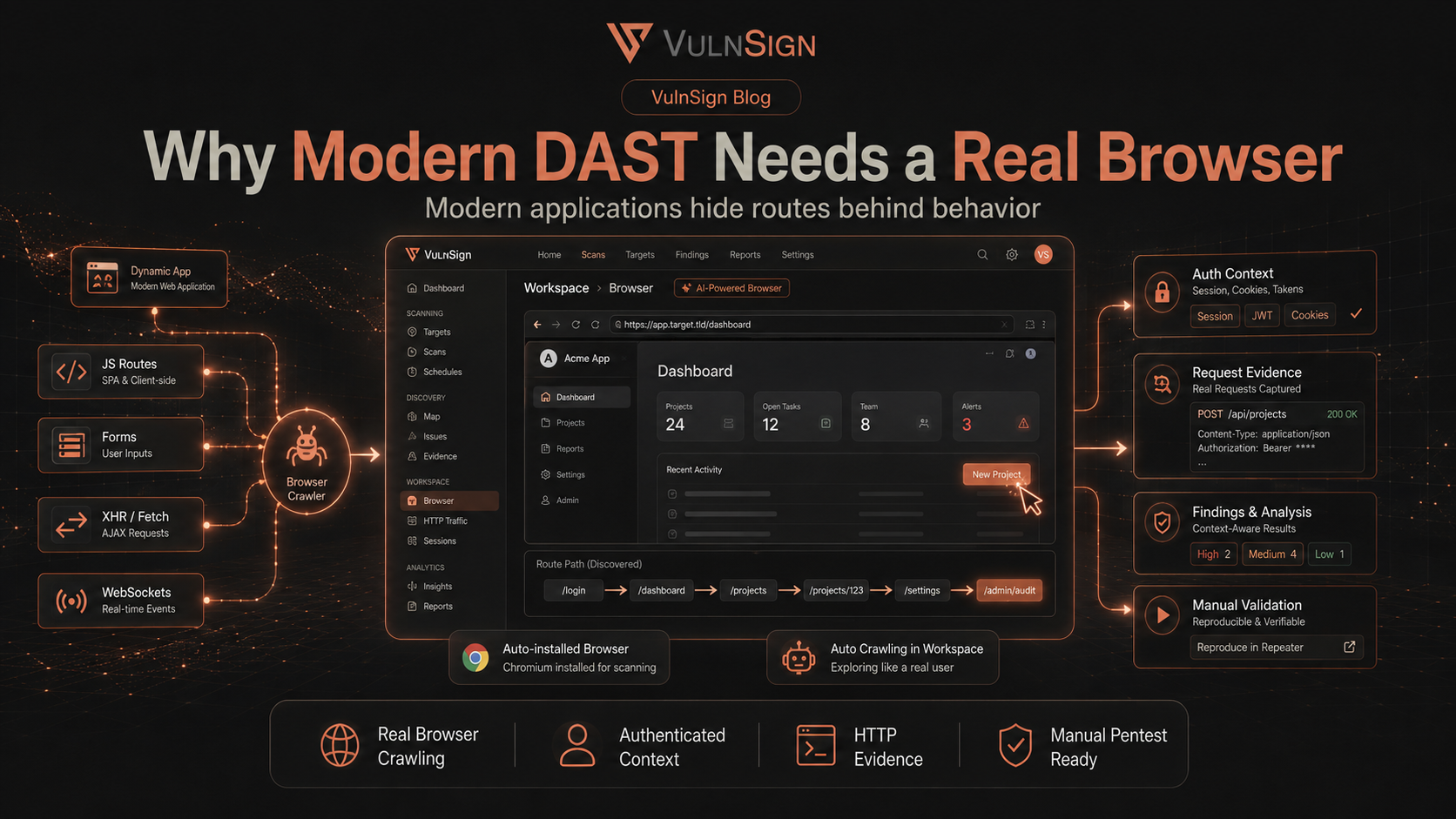Open Schedules in the Scanning section
Image resolution: width=1456 pixels, height=819 pixels.
[x=442, y=372]
